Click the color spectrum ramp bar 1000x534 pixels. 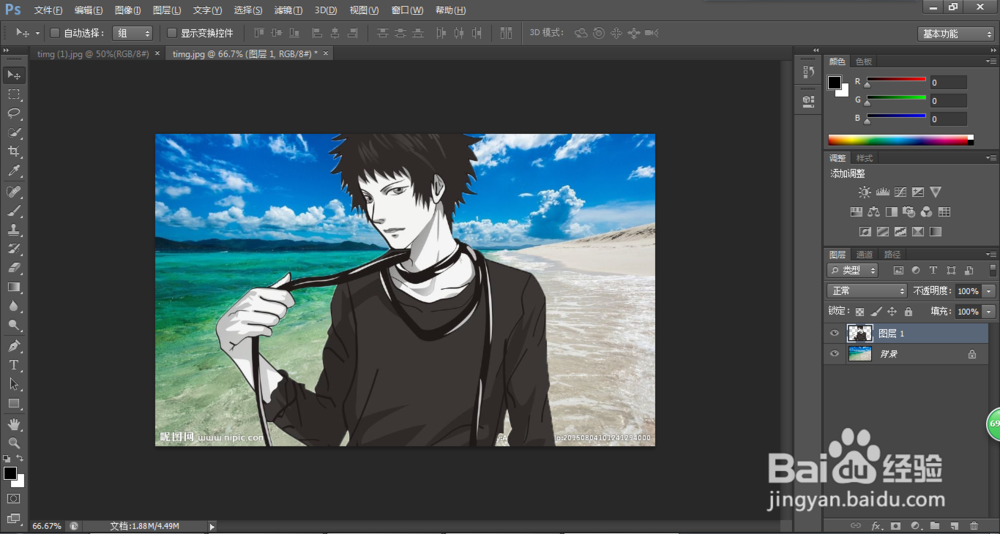[901, 140]
